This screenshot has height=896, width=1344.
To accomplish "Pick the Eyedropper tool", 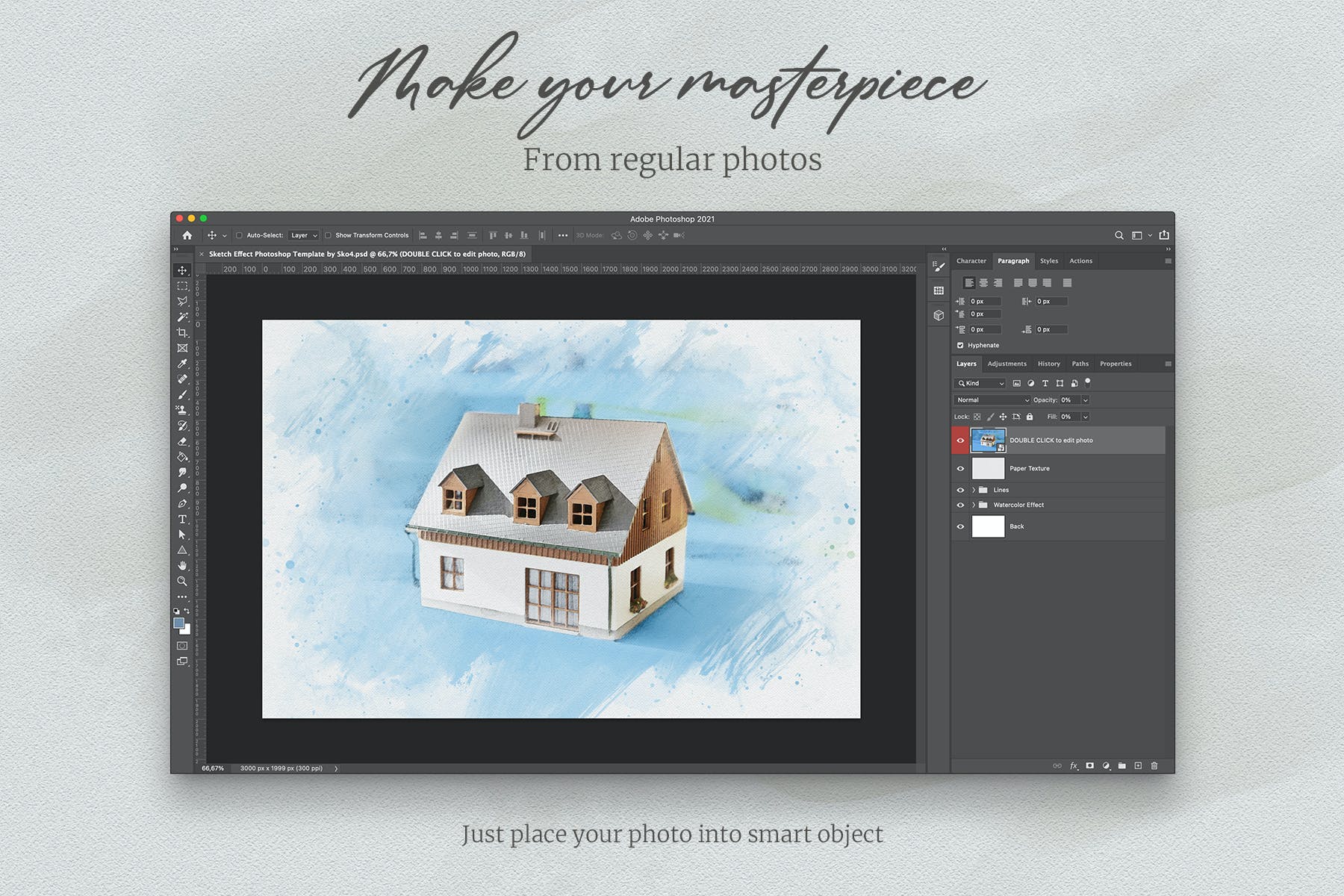I will 182,364.
